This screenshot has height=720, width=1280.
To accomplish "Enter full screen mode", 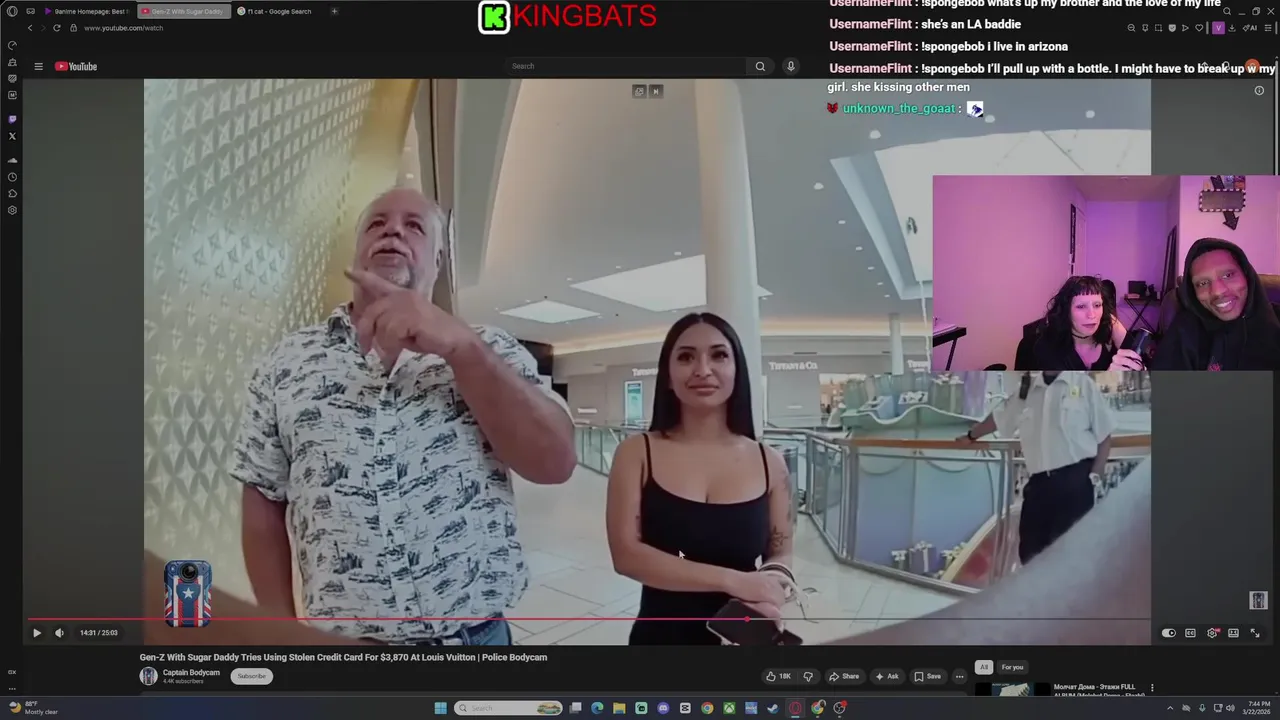I will coord(1255,633).
